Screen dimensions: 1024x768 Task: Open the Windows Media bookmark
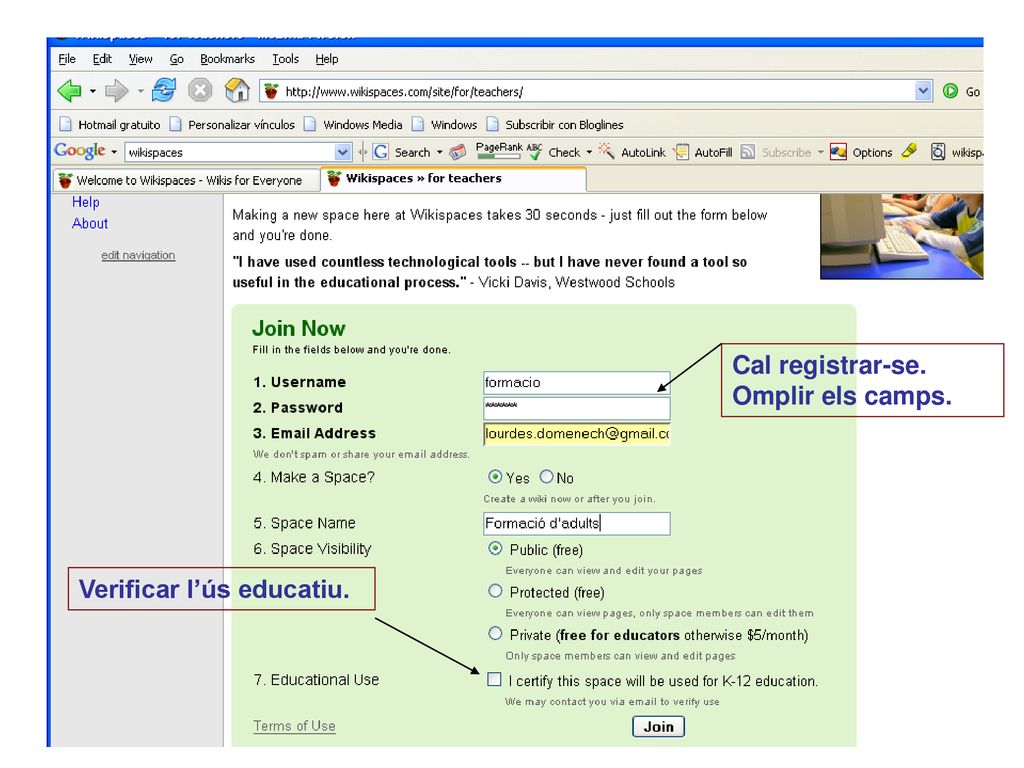tap(353, 124)
